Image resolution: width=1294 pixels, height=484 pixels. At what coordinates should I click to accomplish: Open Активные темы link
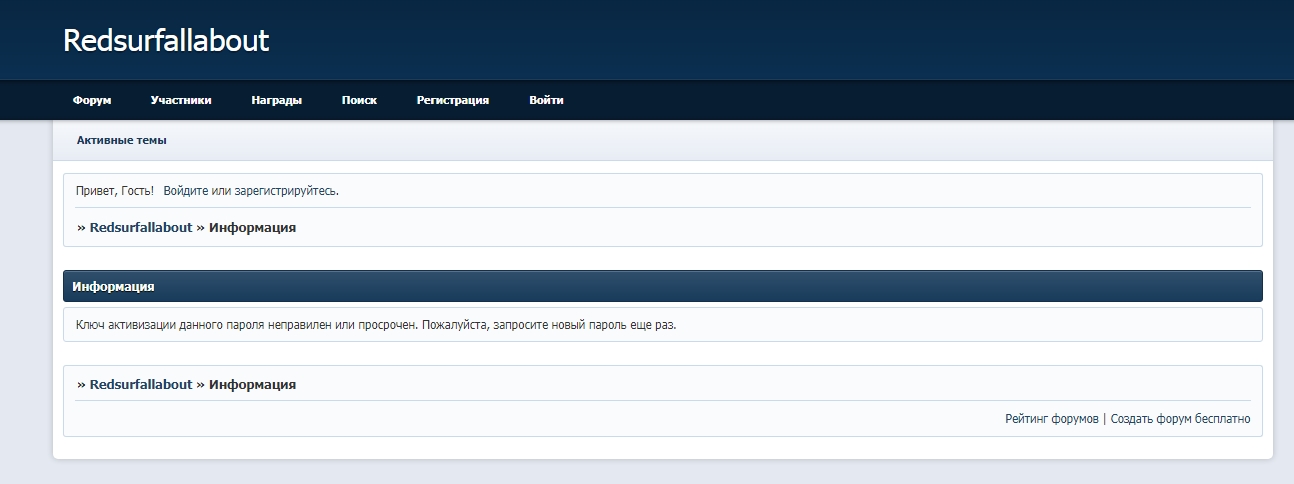coord(122,140)
